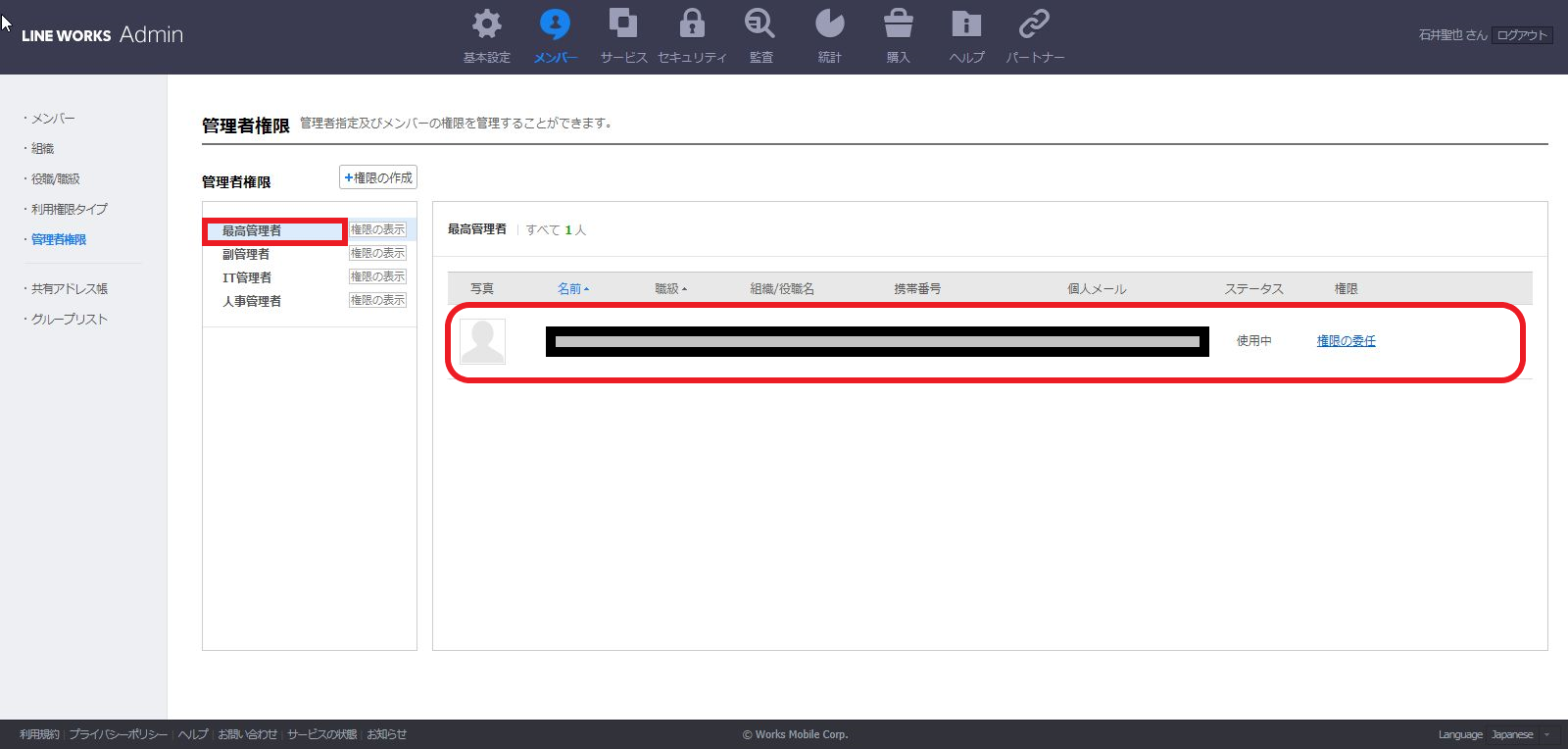
Task: Sort the list by 名前 column
Action: [572, 289]
